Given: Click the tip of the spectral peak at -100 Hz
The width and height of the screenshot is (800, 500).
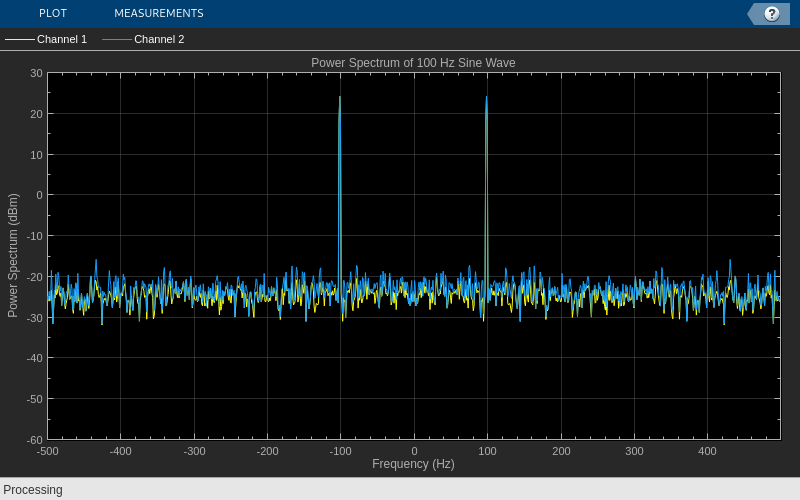Looking at the screenshot, I should coord(340,97).
